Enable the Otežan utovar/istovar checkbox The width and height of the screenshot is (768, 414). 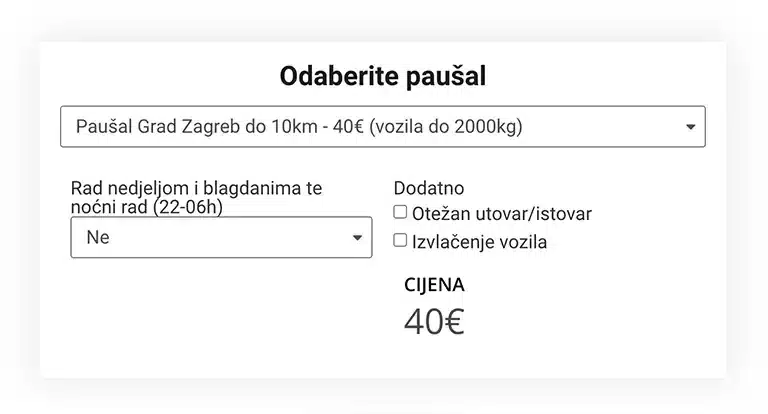click(400, 213)
